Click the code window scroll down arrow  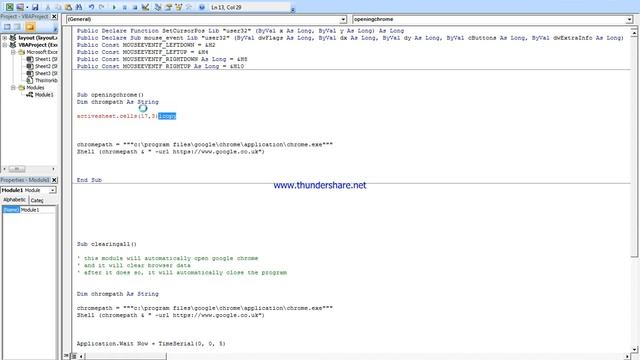tap(633, 349)
